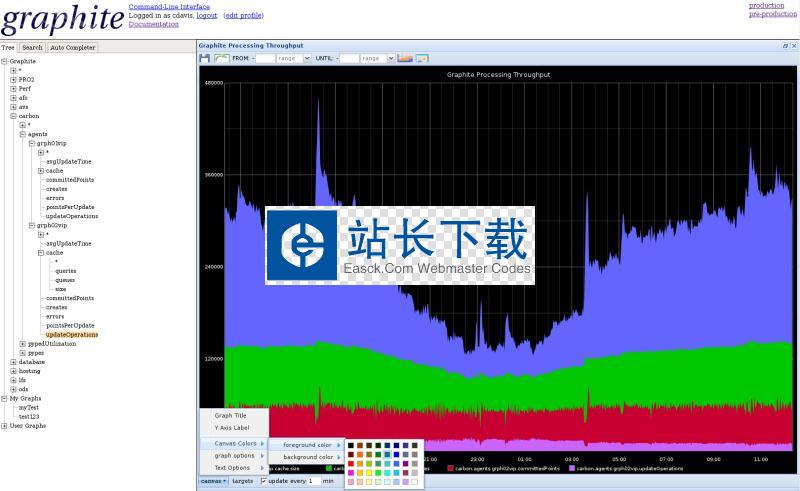Open the UNTIL range dropdown
The width and height of the screenshot is (800, 491).
[390, 59]
